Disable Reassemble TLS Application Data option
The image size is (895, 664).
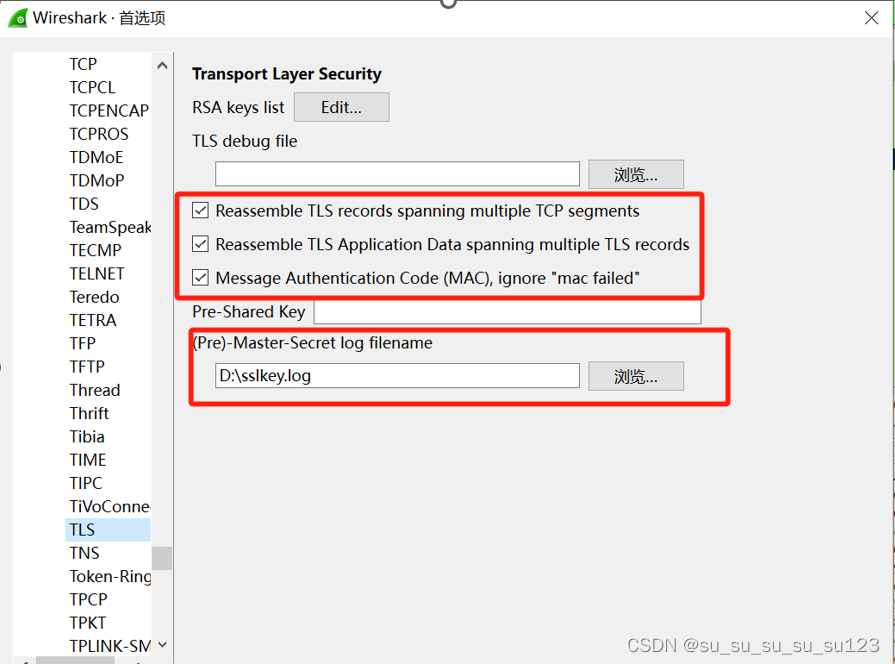click(x=201, y=244)
